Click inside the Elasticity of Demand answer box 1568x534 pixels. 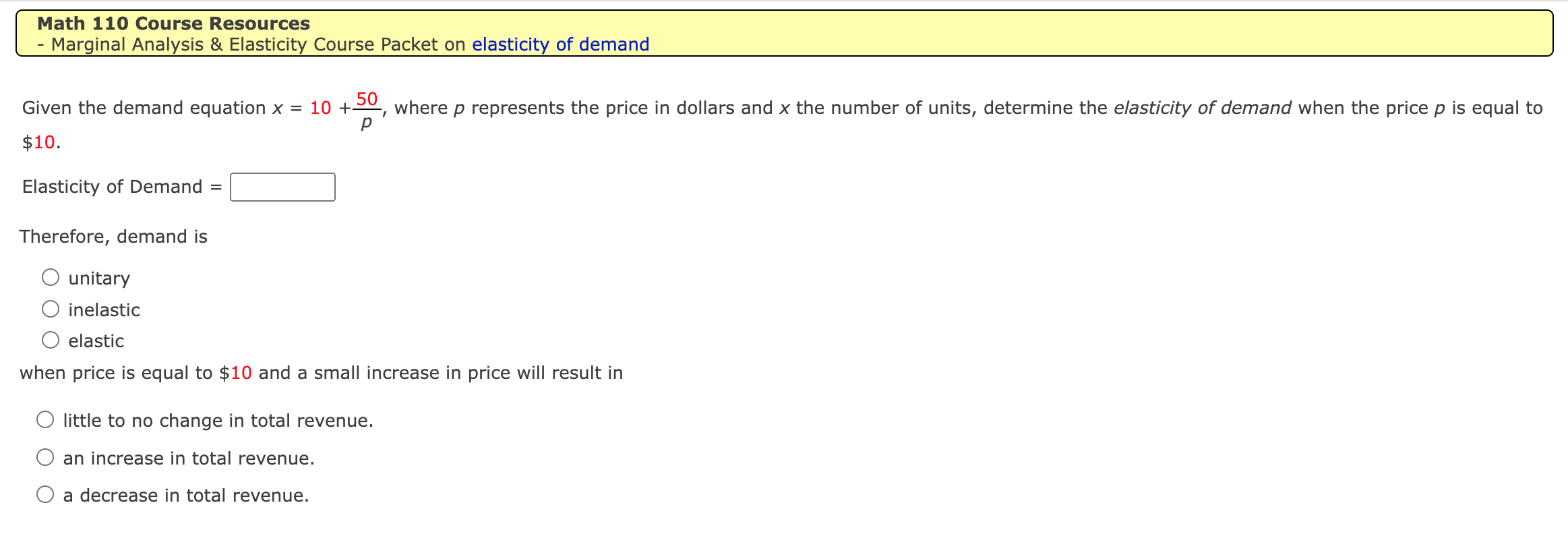(x=282, y=187)
